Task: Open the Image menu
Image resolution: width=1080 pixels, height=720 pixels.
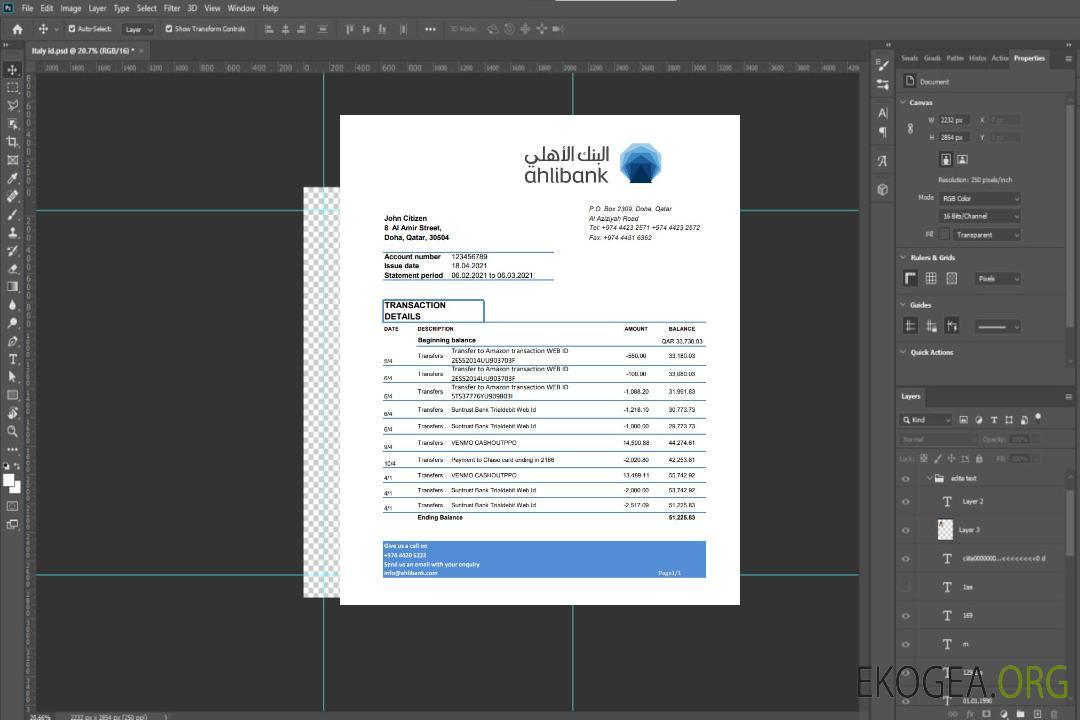Action: (70, 8)
